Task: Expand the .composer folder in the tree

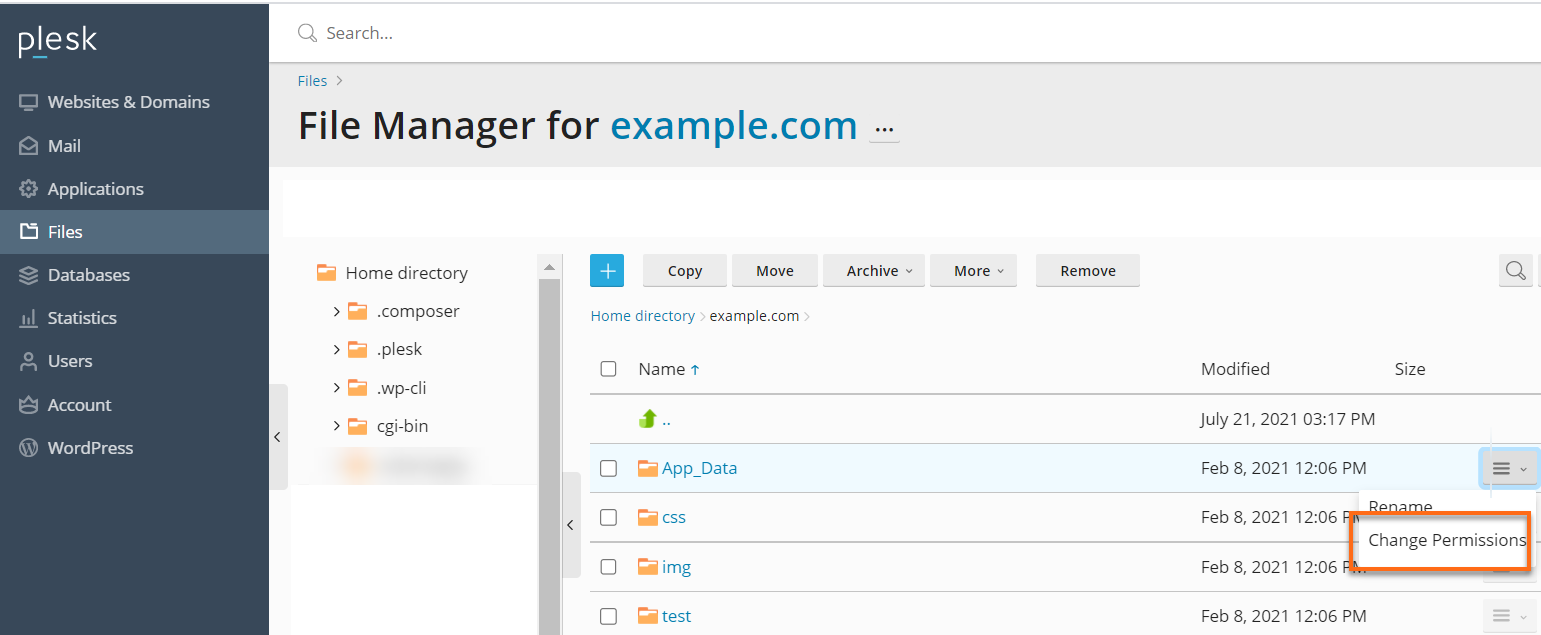Action: pos(338,310)
